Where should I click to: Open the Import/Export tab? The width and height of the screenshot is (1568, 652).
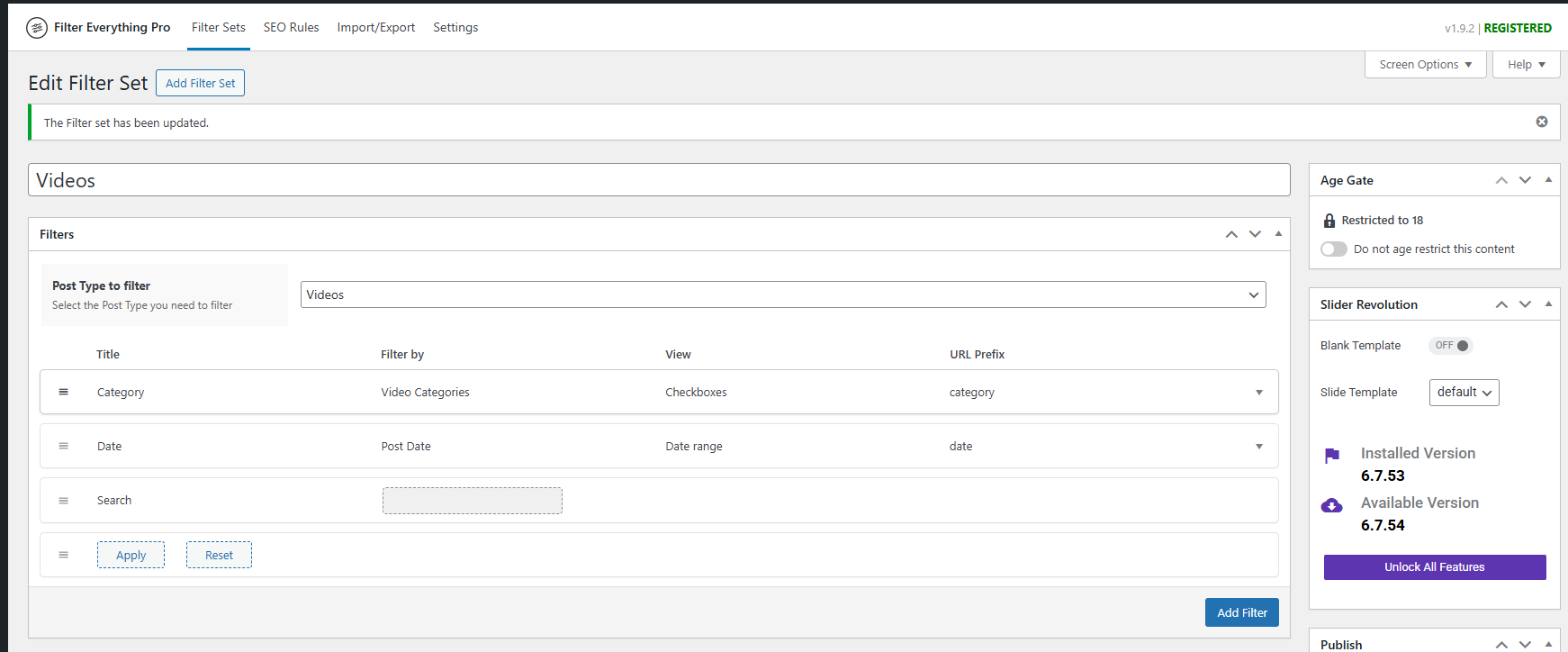coord(375,28)
